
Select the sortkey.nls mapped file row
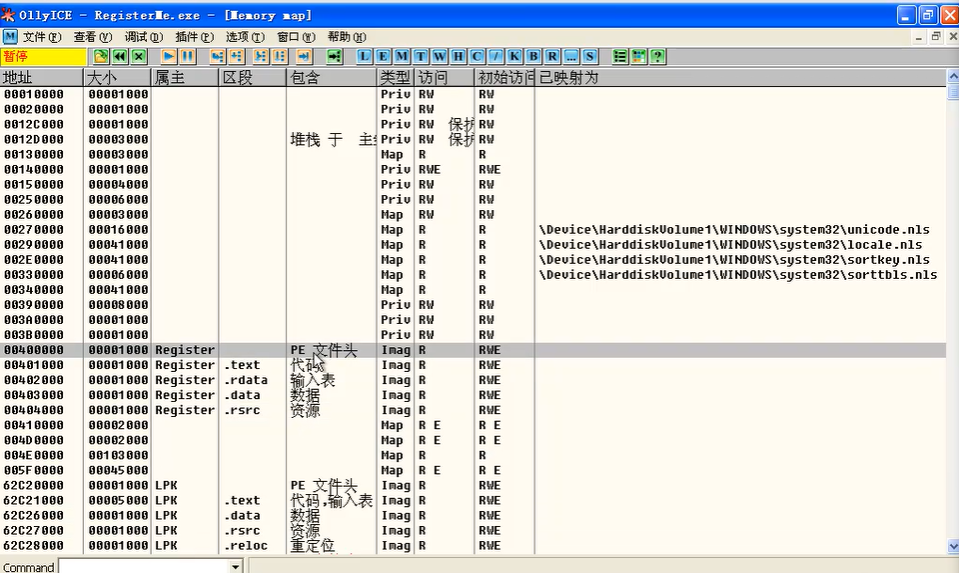[473, 260]
